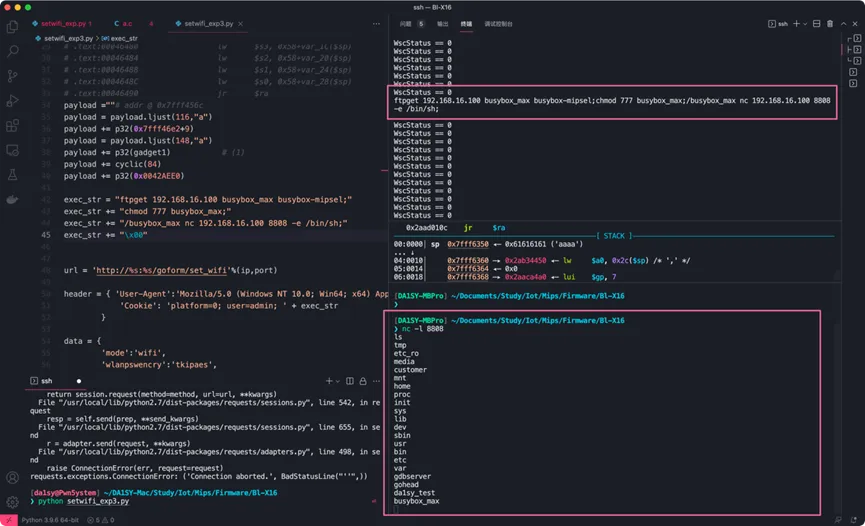Viewport: 865px width, 526px height.
Task: Open the Debug Console (调试控制台) tab
Action: 498,24
